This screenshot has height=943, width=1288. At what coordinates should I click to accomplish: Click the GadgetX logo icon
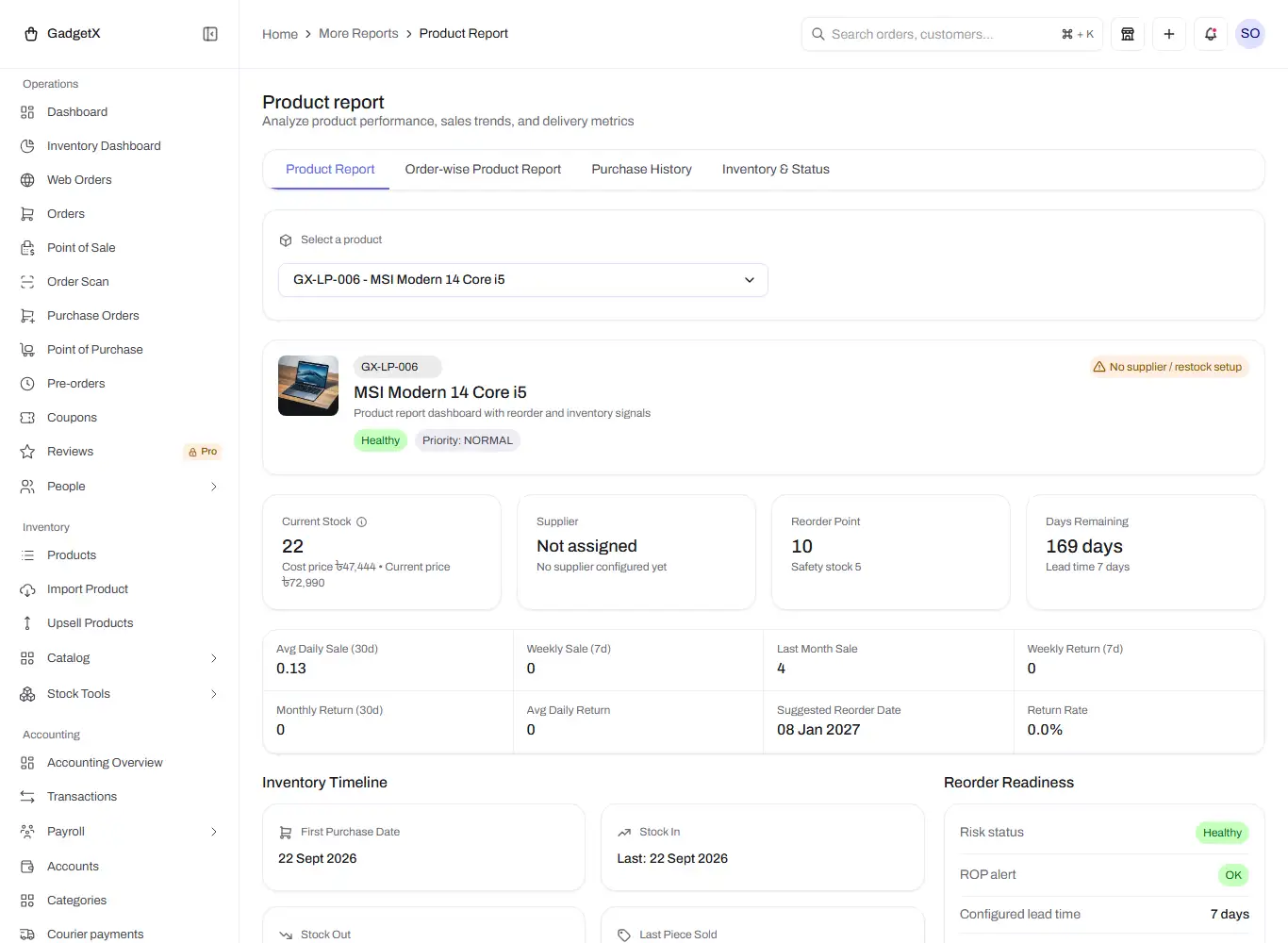[31, 34]
